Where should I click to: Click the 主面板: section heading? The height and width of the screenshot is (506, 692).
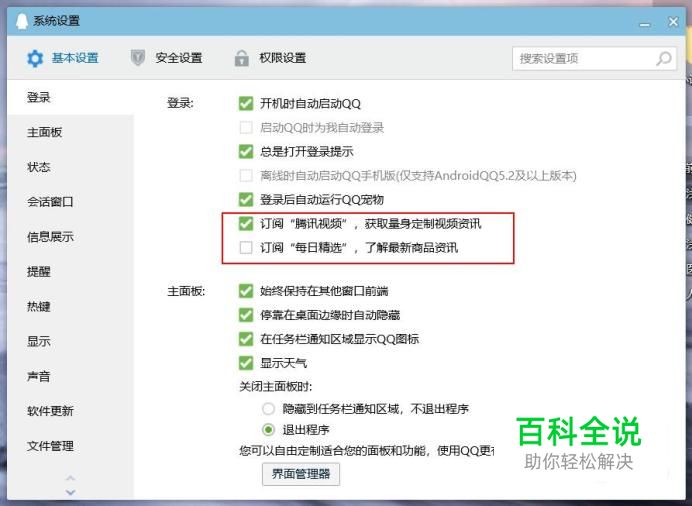tap(186, 291)
